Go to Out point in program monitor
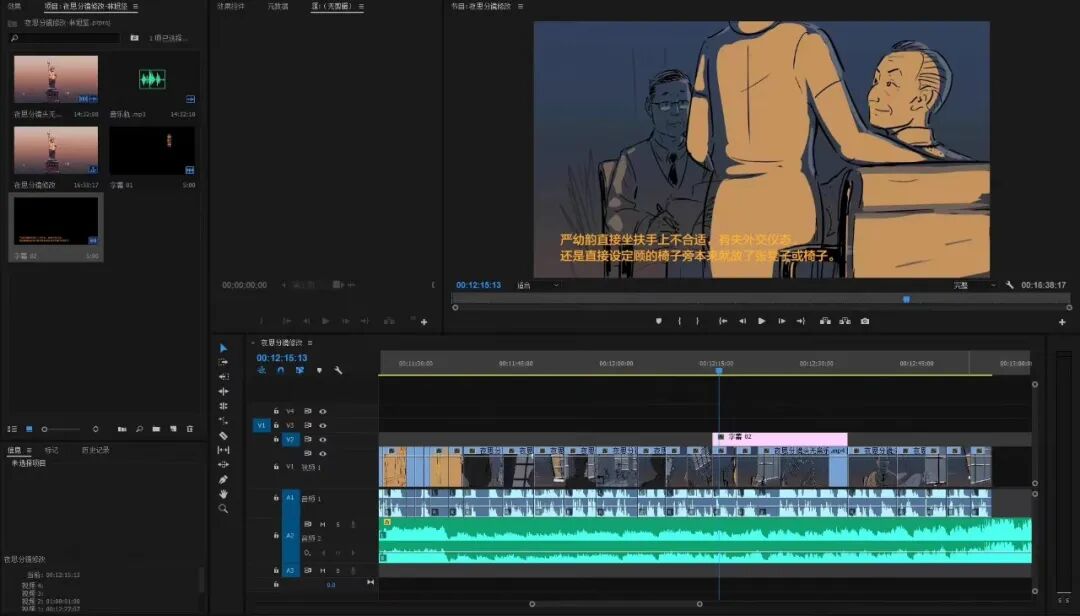Screen dimensions: 1080x616 (801, 321)
